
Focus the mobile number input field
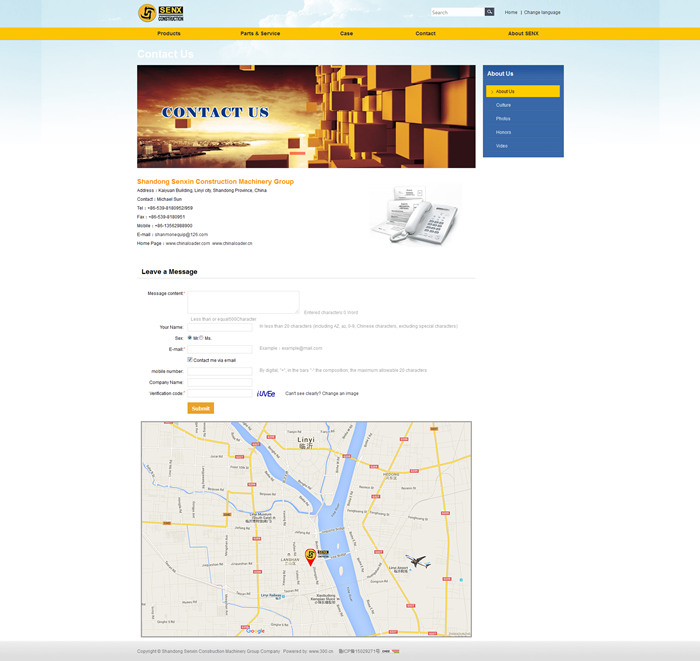(220, 371)
